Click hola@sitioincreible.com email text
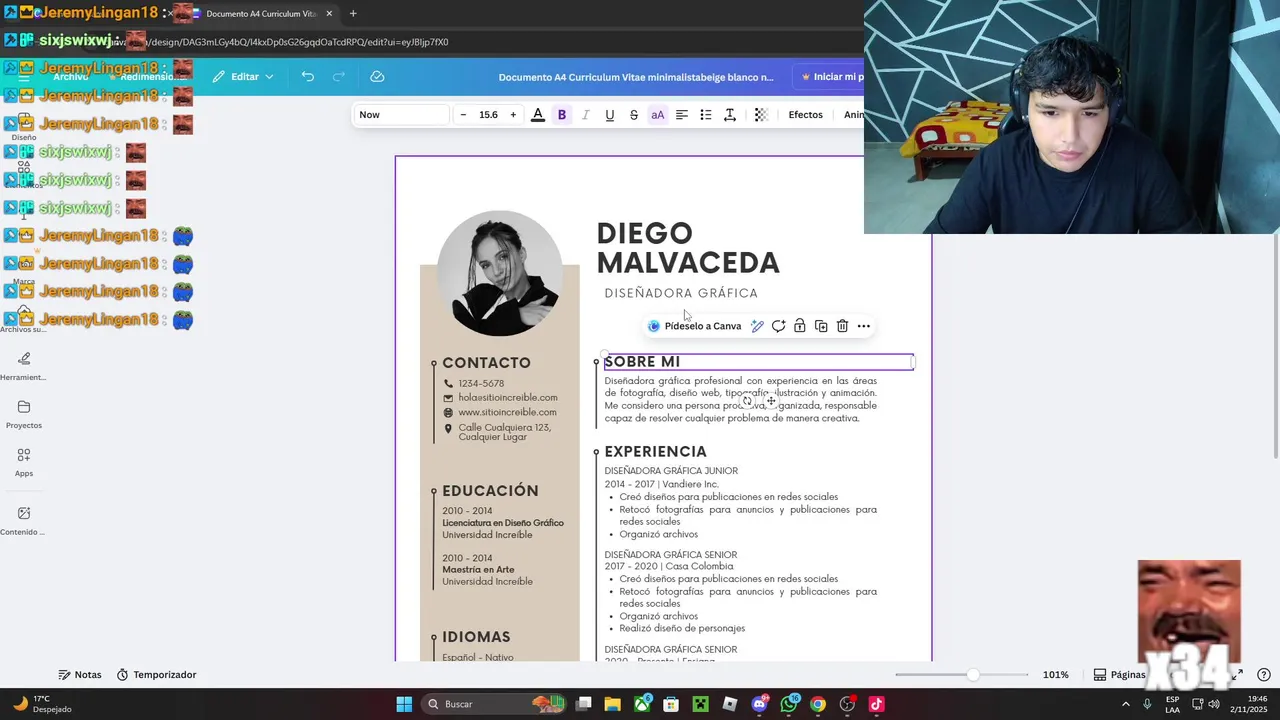The image size is (1280, 720). tap(508, 398)
